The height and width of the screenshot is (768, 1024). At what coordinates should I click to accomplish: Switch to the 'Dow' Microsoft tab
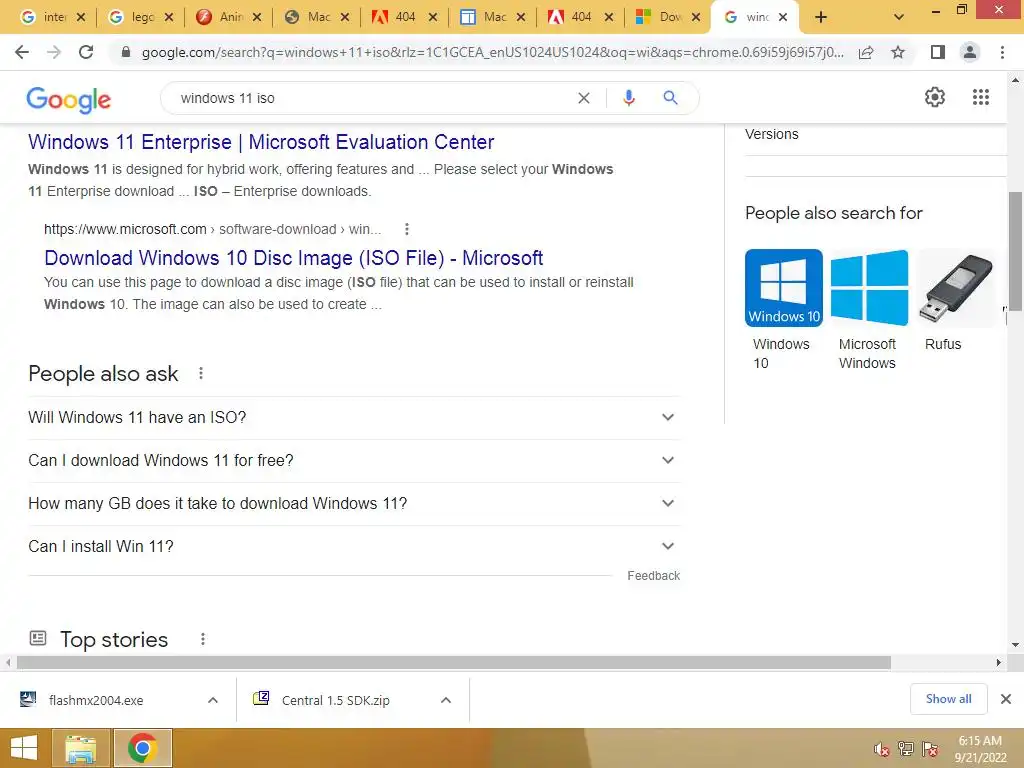(662, 18)
